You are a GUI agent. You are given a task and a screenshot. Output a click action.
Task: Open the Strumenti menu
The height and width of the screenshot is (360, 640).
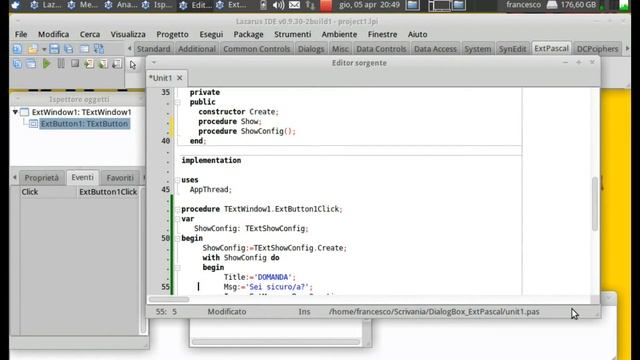pos(292,34)
